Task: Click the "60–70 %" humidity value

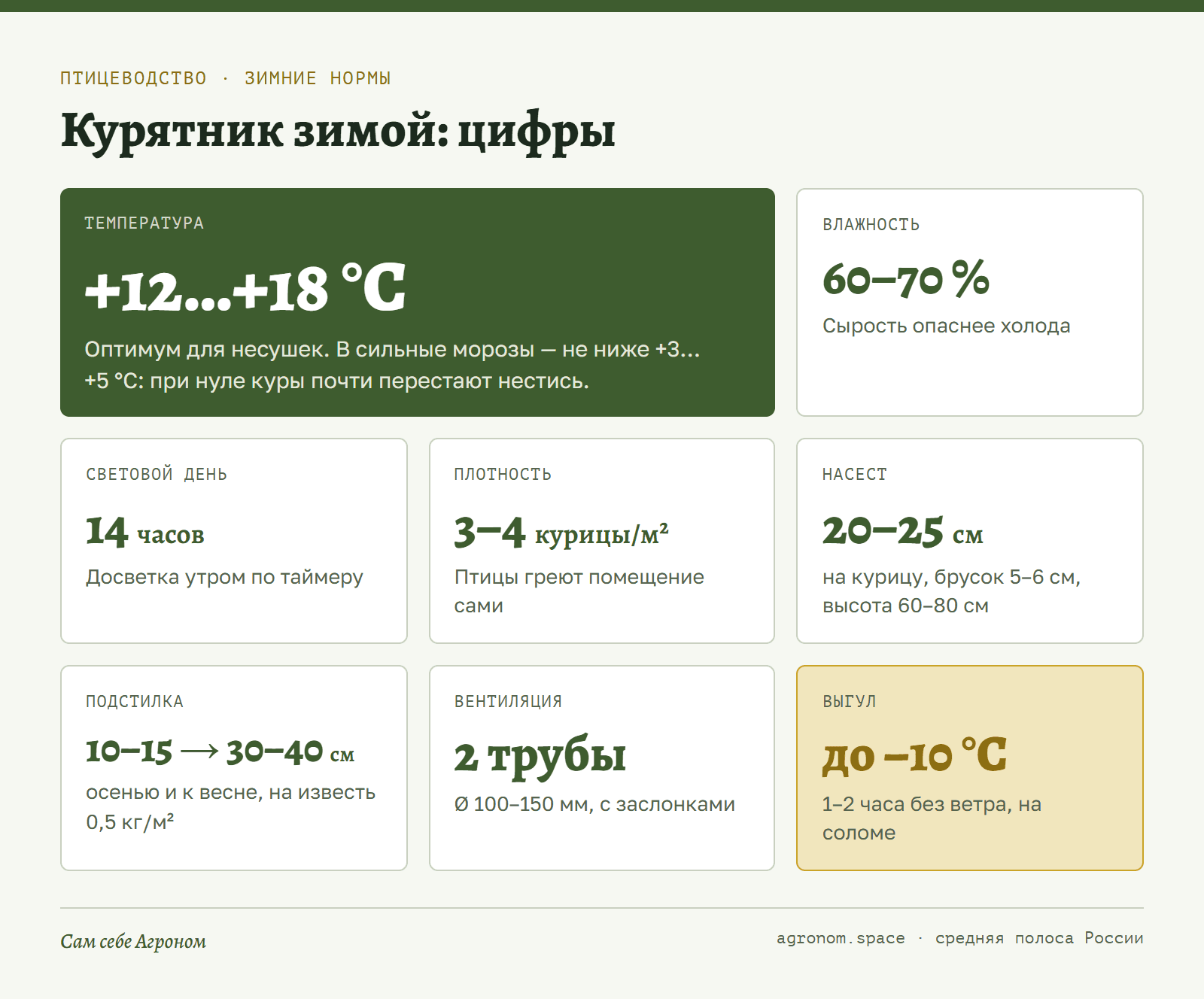Action: pos(905,279)
